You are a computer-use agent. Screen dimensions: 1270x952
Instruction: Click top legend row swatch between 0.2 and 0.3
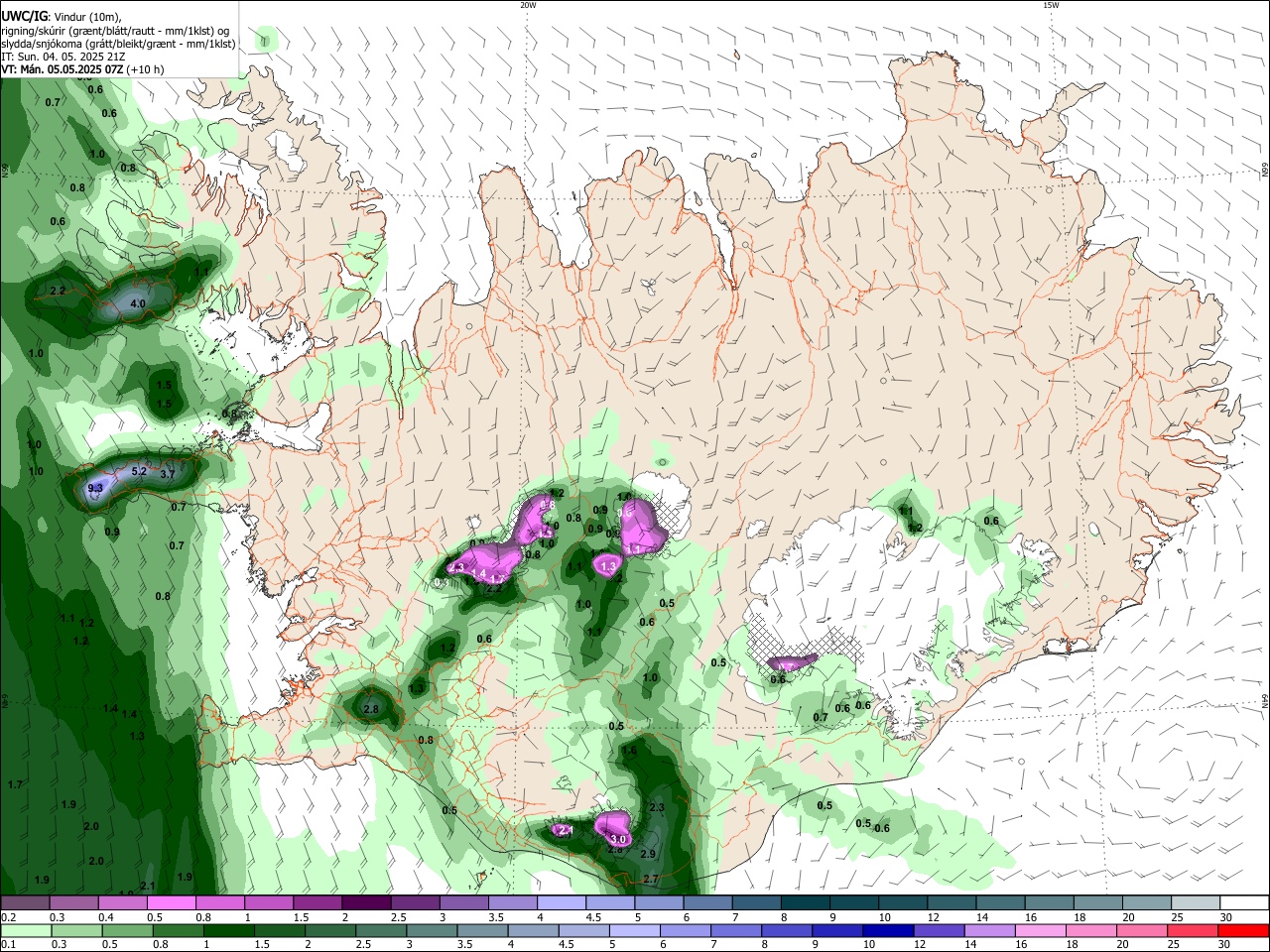click(25, 903)
